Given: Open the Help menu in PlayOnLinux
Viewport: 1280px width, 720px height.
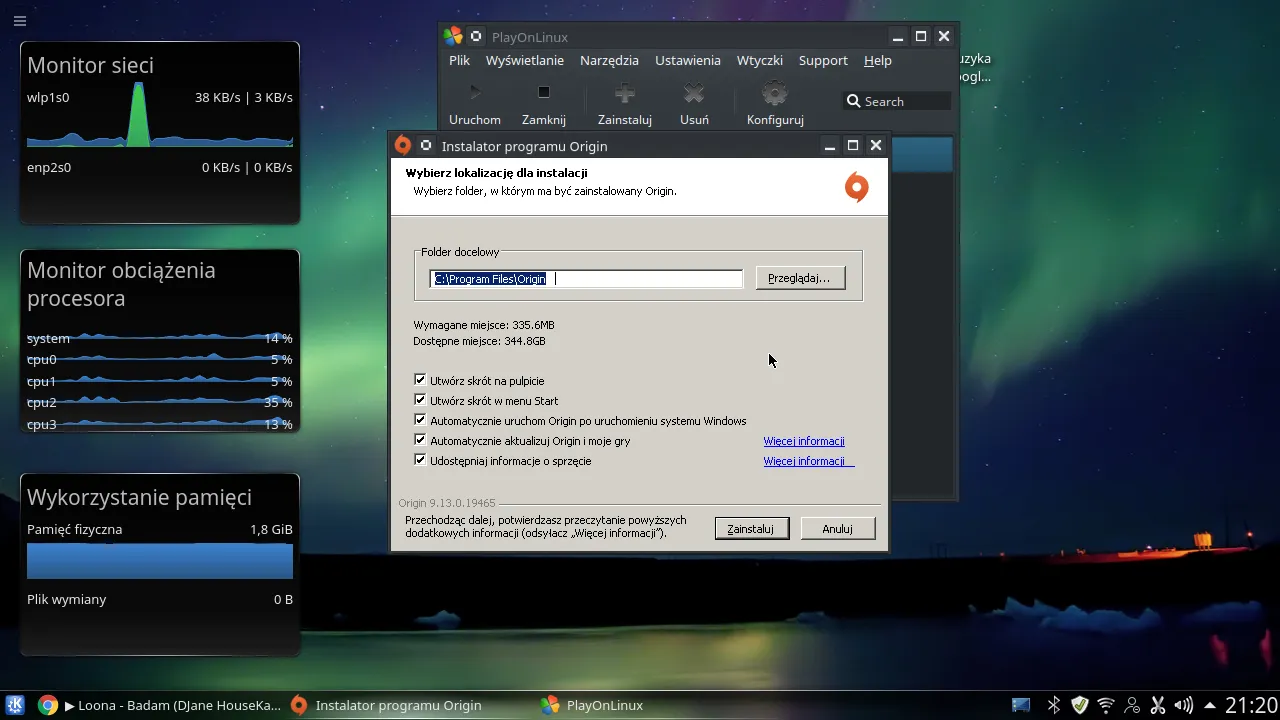Looking at the screenshot, I should point(878,60).
